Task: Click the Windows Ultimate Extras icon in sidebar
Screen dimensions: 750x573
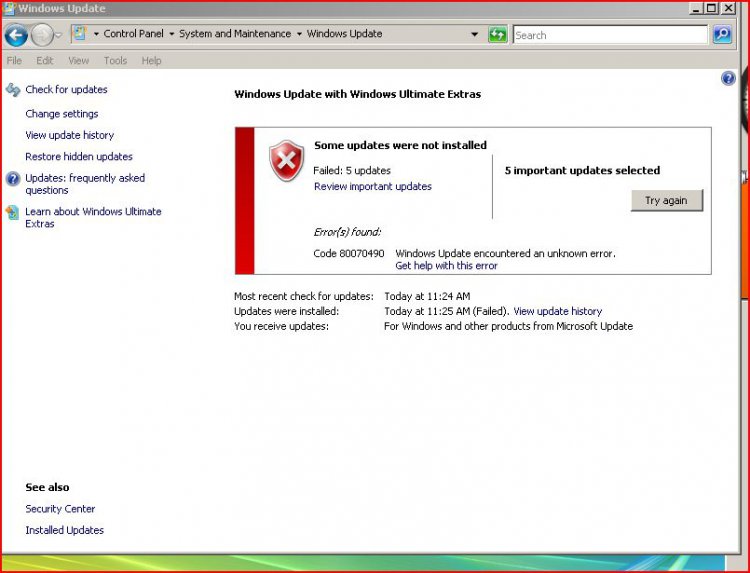Action: click(x=12, y=212)
